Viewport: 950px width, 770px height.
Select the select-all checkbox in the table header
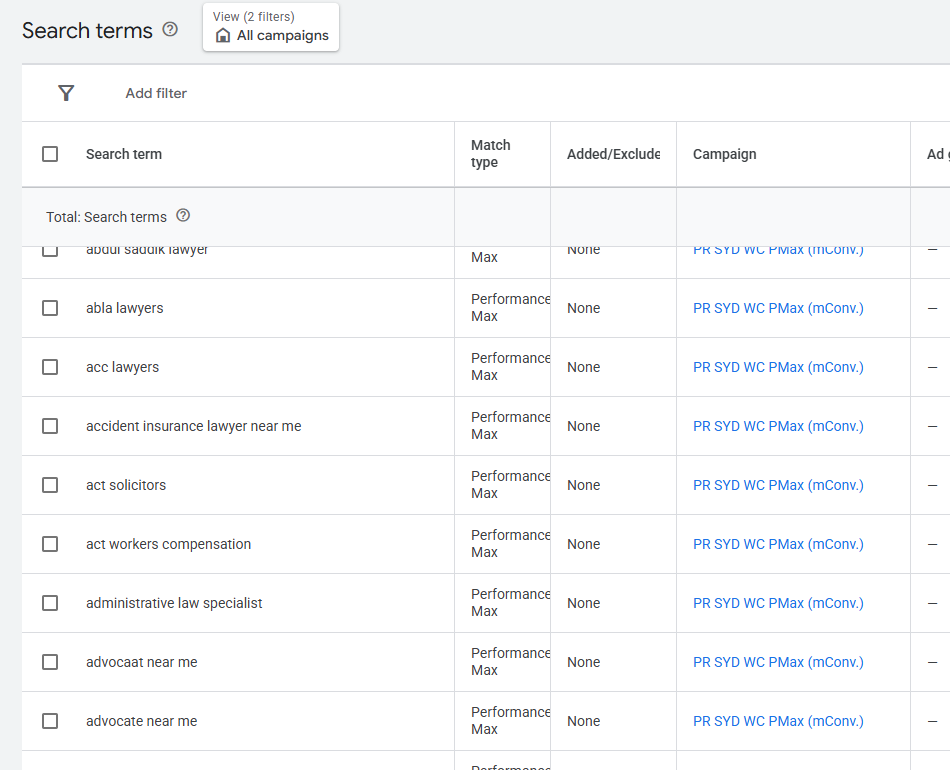pyautogui.click(x=50, y=153)
